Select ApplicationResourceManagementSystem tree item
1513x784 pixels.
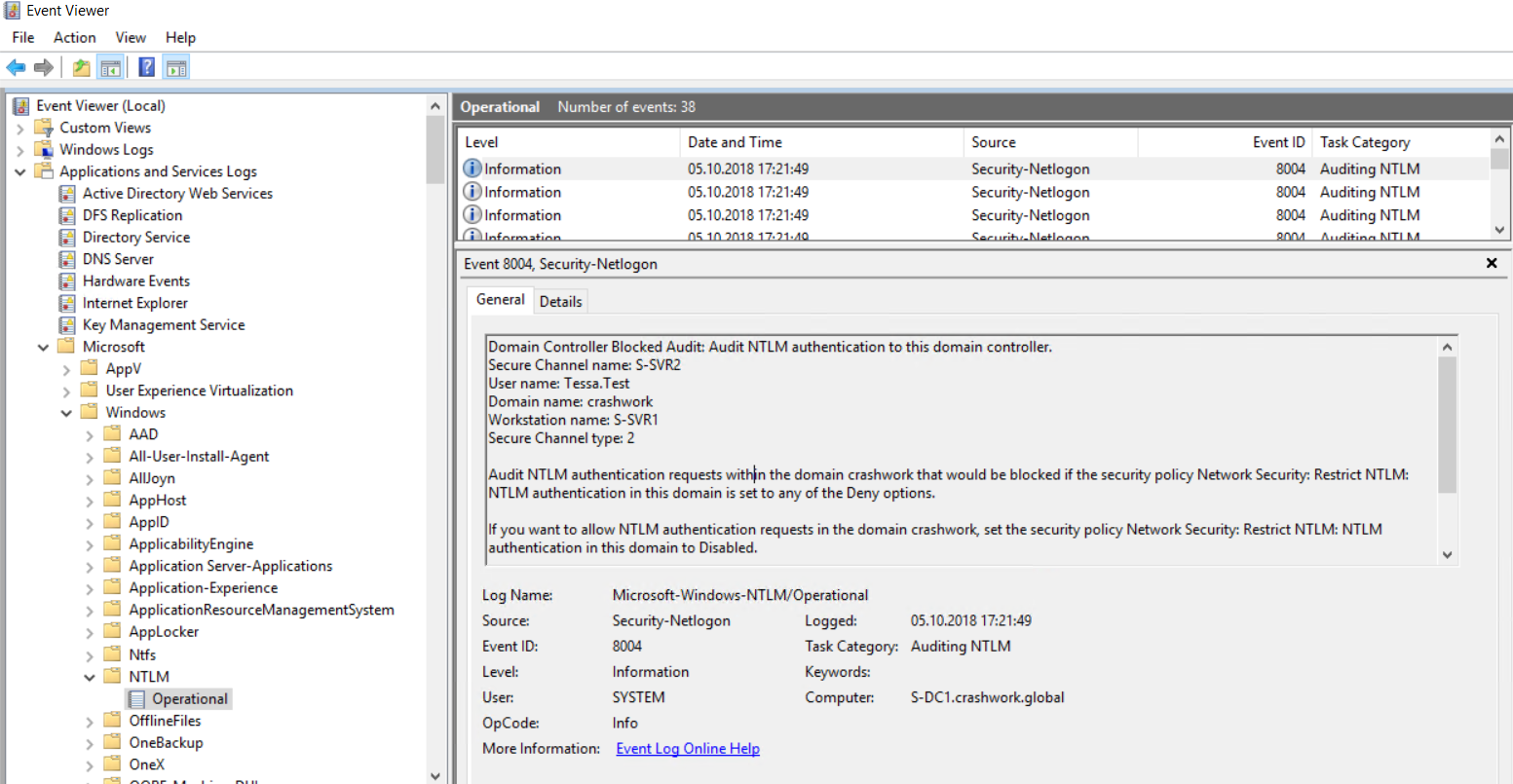[262, 610]
